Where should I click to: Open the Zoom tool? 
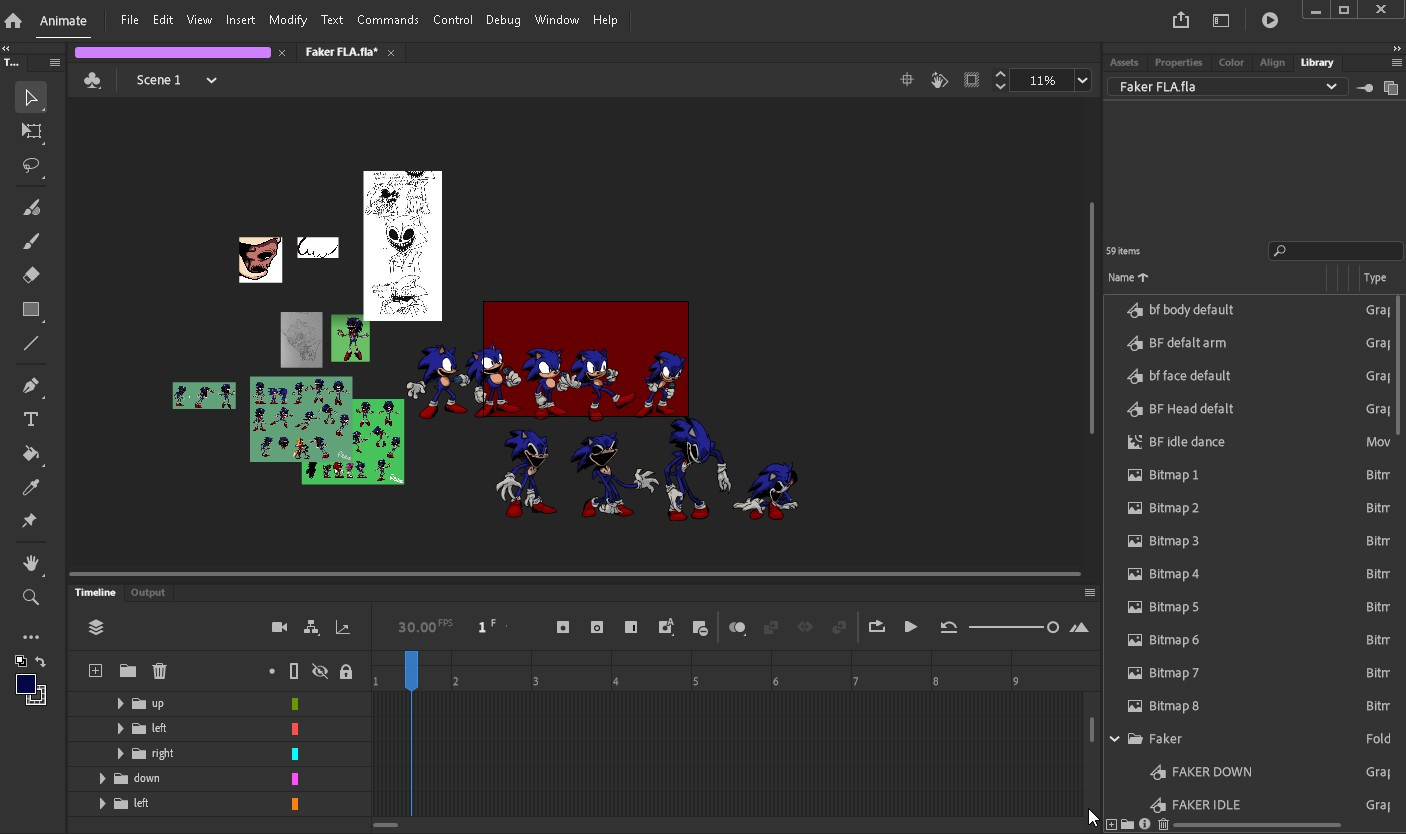pyautogui.click(x=31, y=597)
